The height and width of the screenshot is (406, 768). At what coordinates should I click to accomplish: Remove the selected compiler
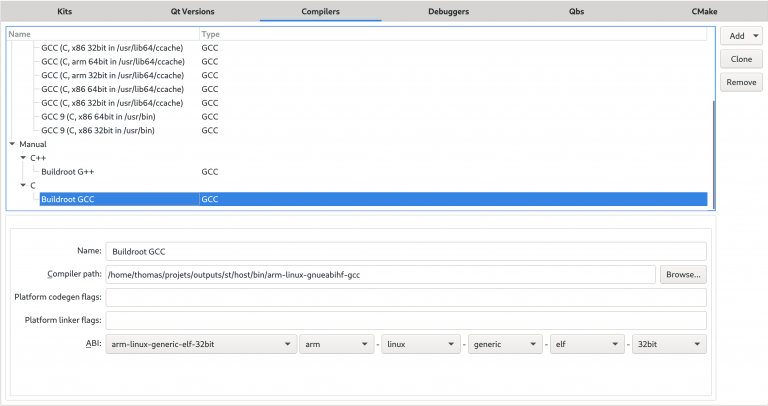[742, 82]
